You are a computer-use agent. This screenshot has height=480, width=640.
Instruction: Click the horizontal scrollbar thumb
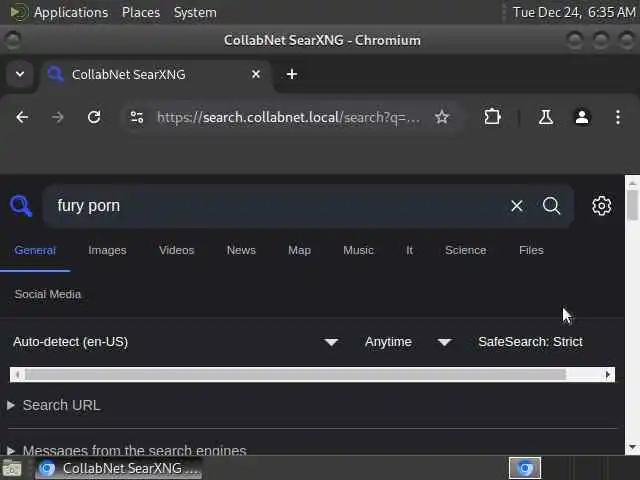click(296, 374)
